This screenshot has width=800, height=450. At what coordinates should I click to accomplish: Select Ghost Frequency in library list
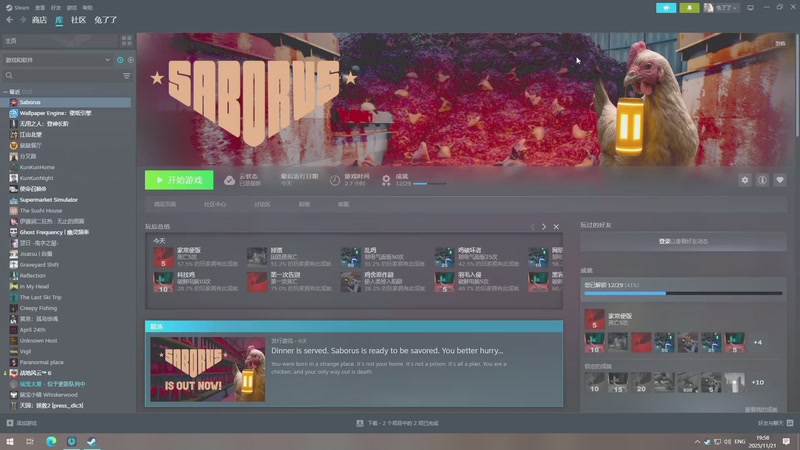click(54, 232)
